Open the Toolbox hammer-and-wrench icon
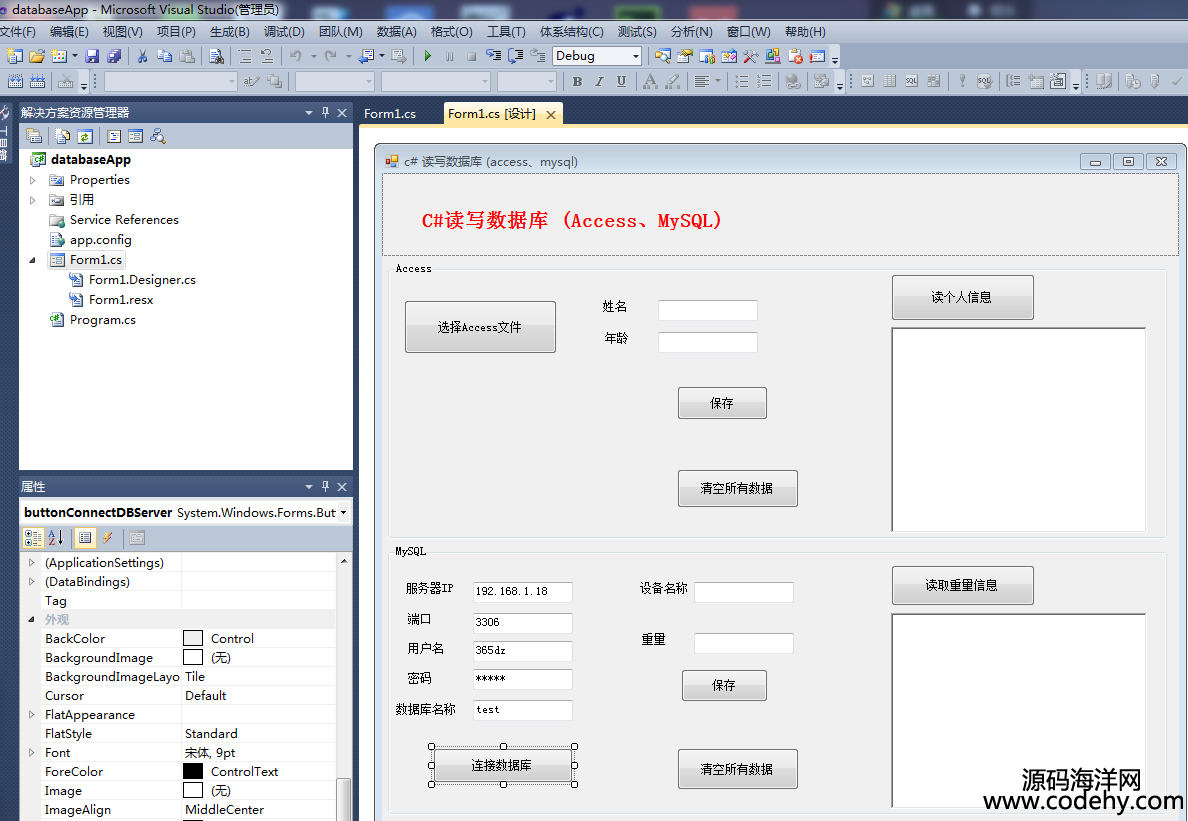 (x=751, y=55)
